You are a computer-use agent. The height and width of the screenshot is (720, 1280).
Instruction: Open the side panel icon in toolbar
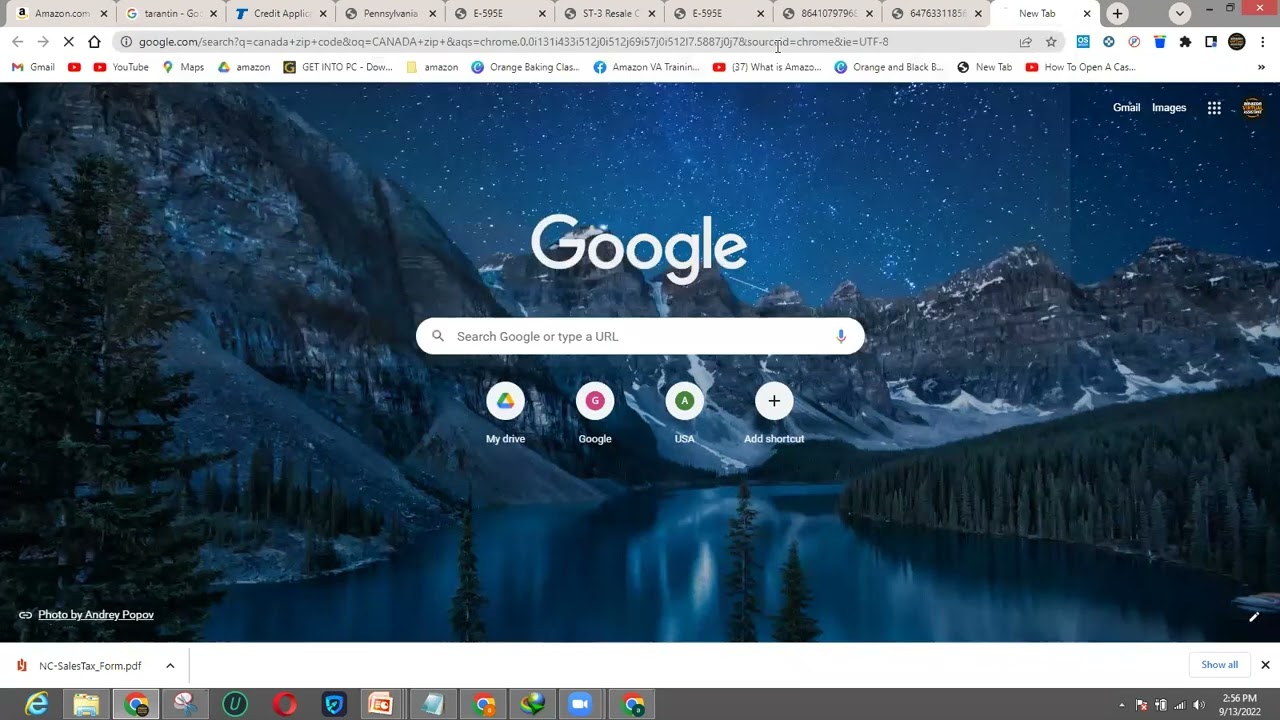coord(1211,42)
